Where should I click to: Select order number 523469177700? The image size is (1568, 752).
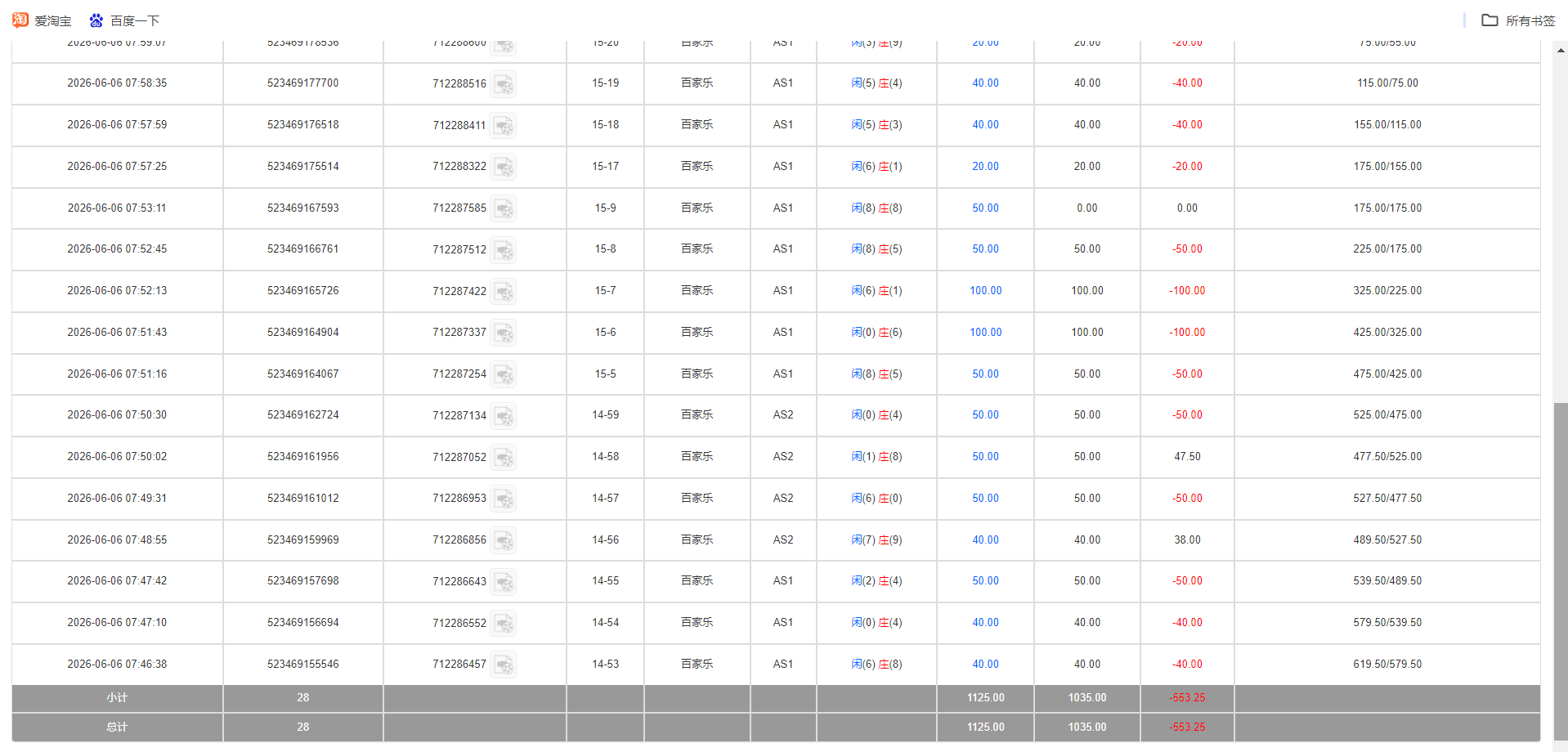click(x=302, y=83)
